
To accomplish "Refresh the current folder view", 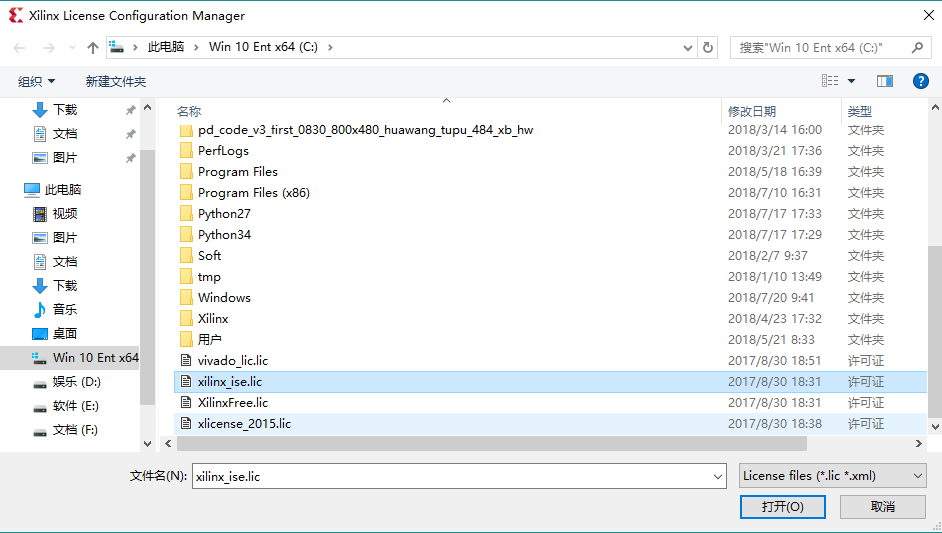I will pyautogui.click(x=708, y=47).
